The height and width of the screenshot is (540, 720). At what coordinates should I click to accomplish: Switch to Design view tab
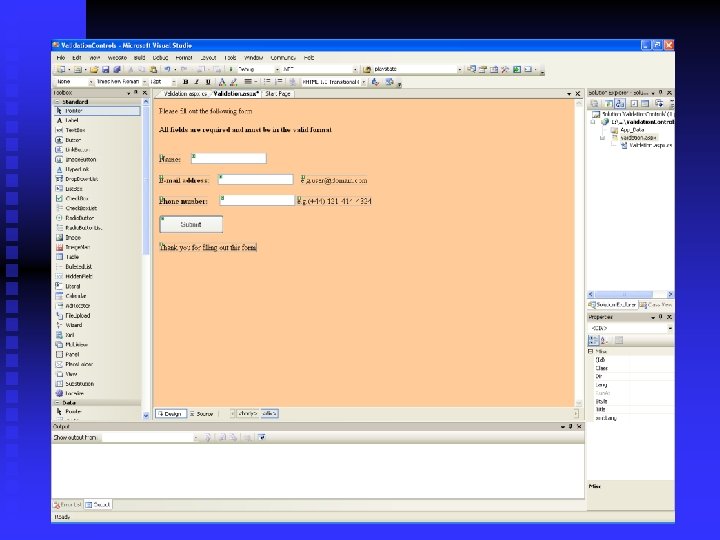[171, 414]
